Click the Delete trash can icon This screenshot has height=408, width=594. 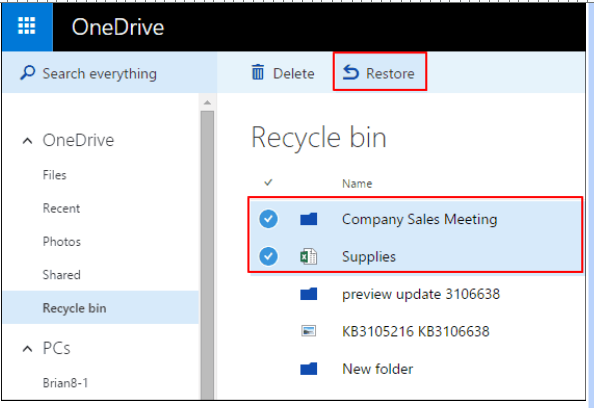258,72
